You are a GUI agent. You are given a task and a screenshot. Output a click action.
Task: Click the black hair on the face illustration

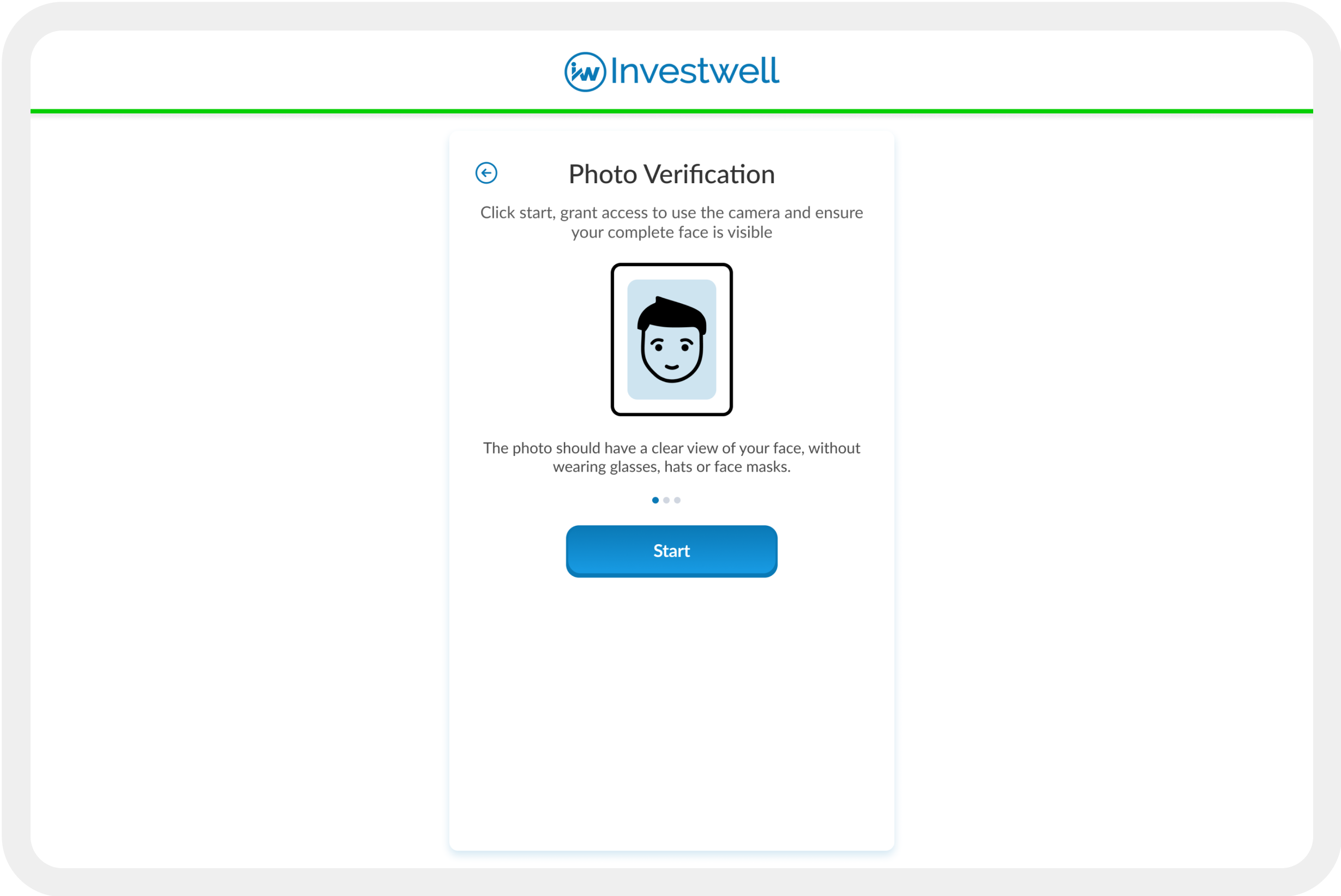672,315
